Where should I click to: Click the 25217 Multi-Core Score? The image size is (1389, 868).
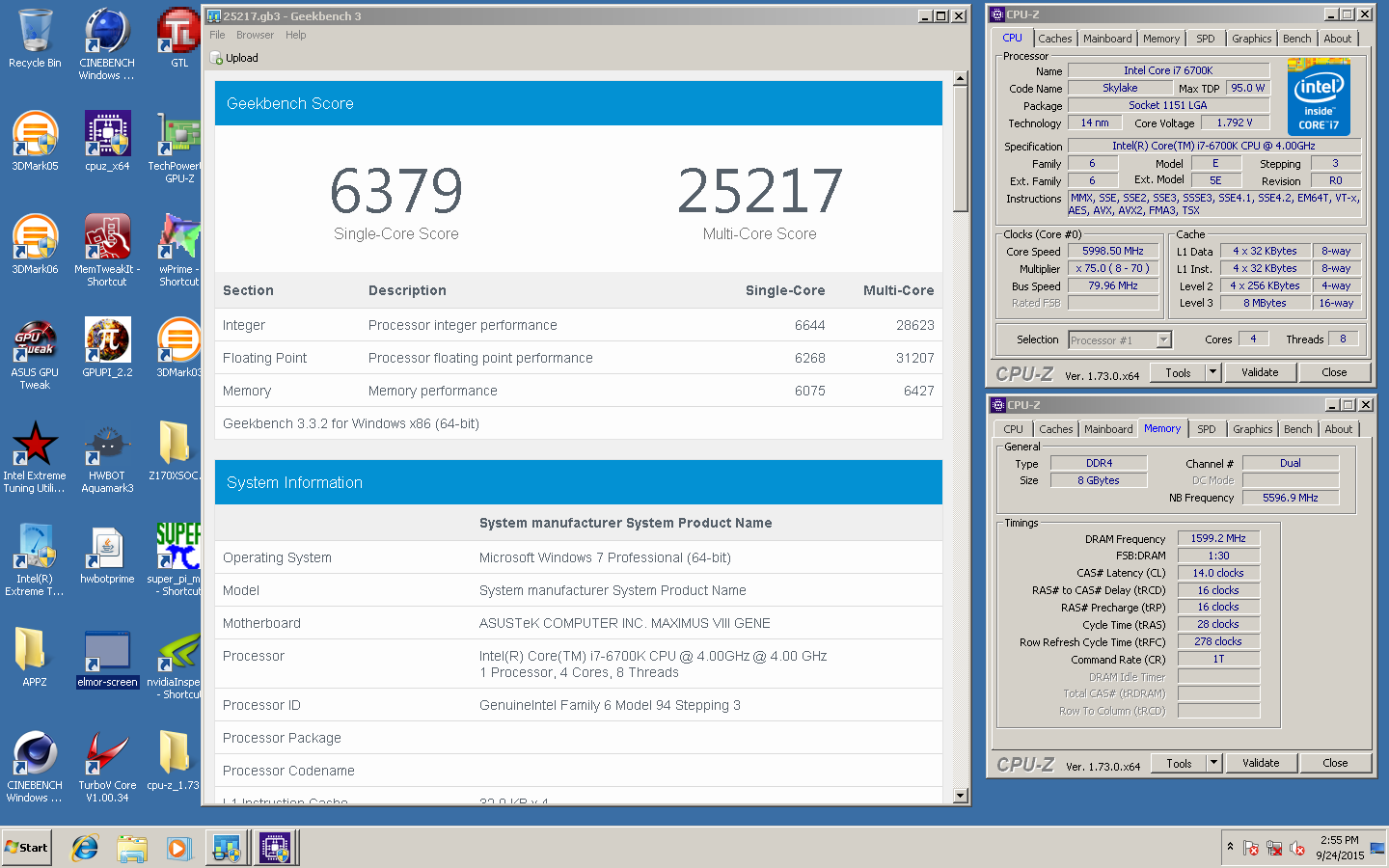(x=760, y=191)
